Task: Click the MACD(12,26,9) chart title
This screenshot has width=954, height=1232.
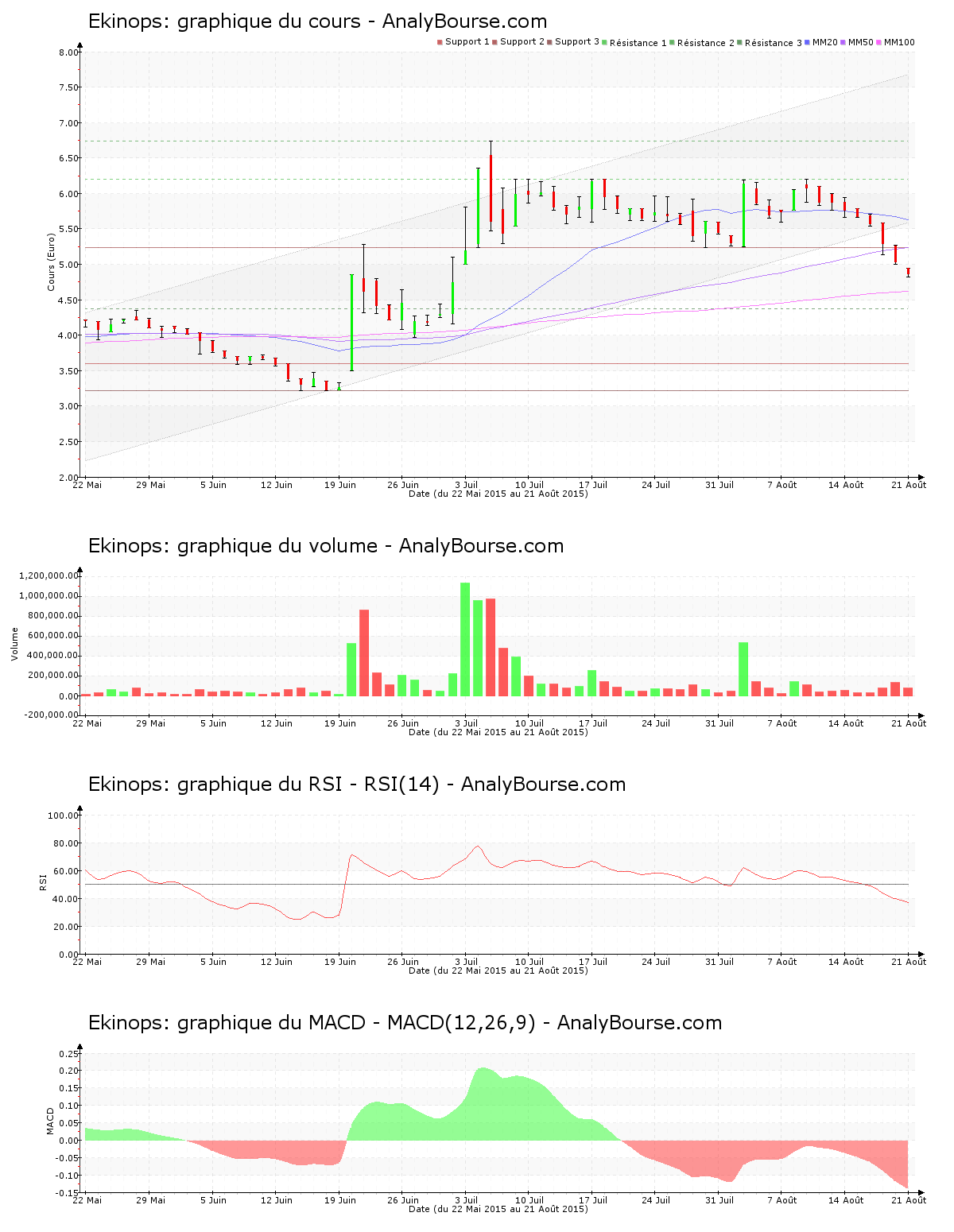Action: pos(405,1023)
